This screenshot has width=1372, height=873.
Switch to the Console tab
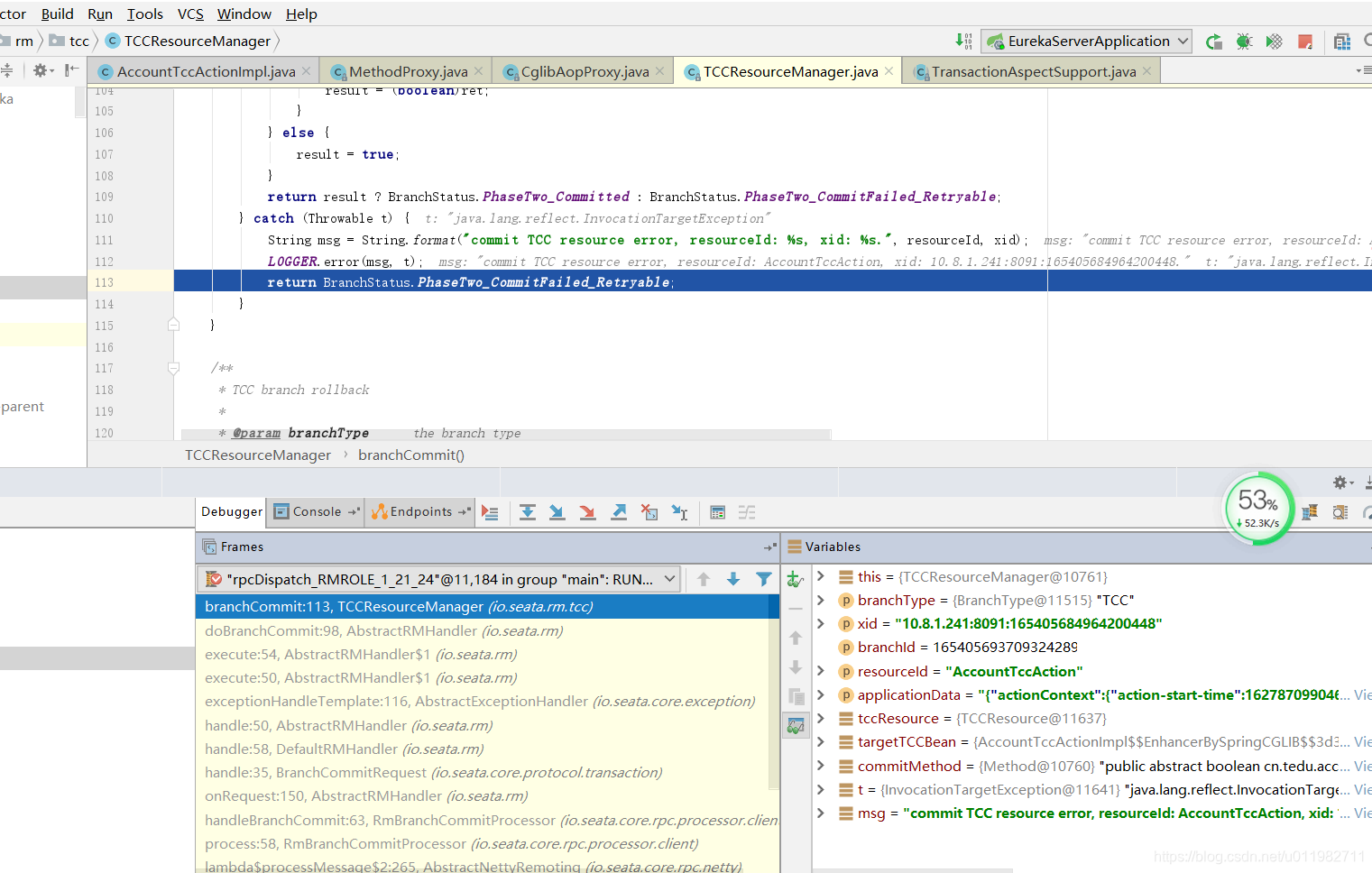click(x=315, y=511)
